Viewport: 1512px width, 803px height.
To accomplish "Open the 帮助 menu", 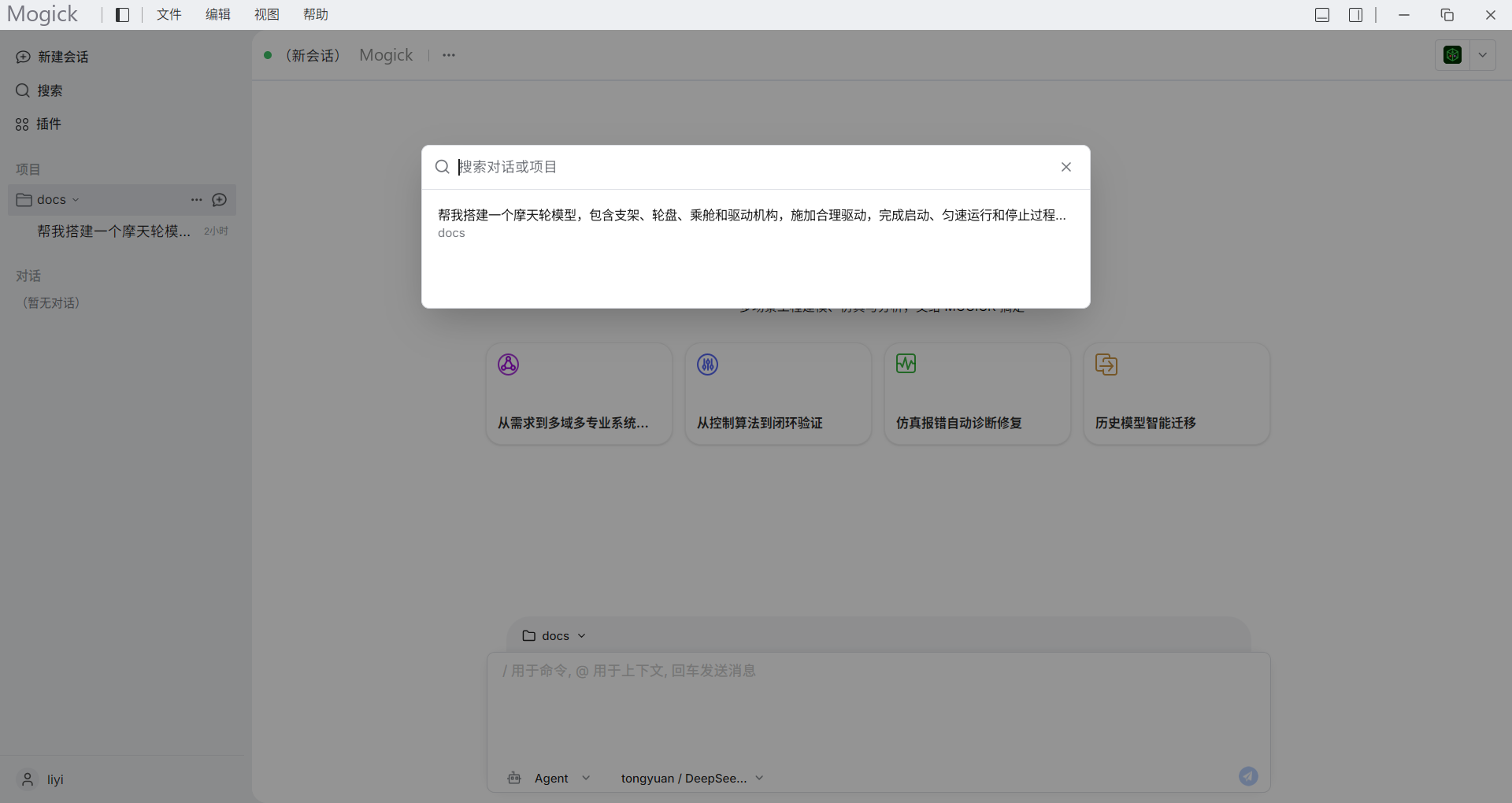I will click(x=316, y=15).
